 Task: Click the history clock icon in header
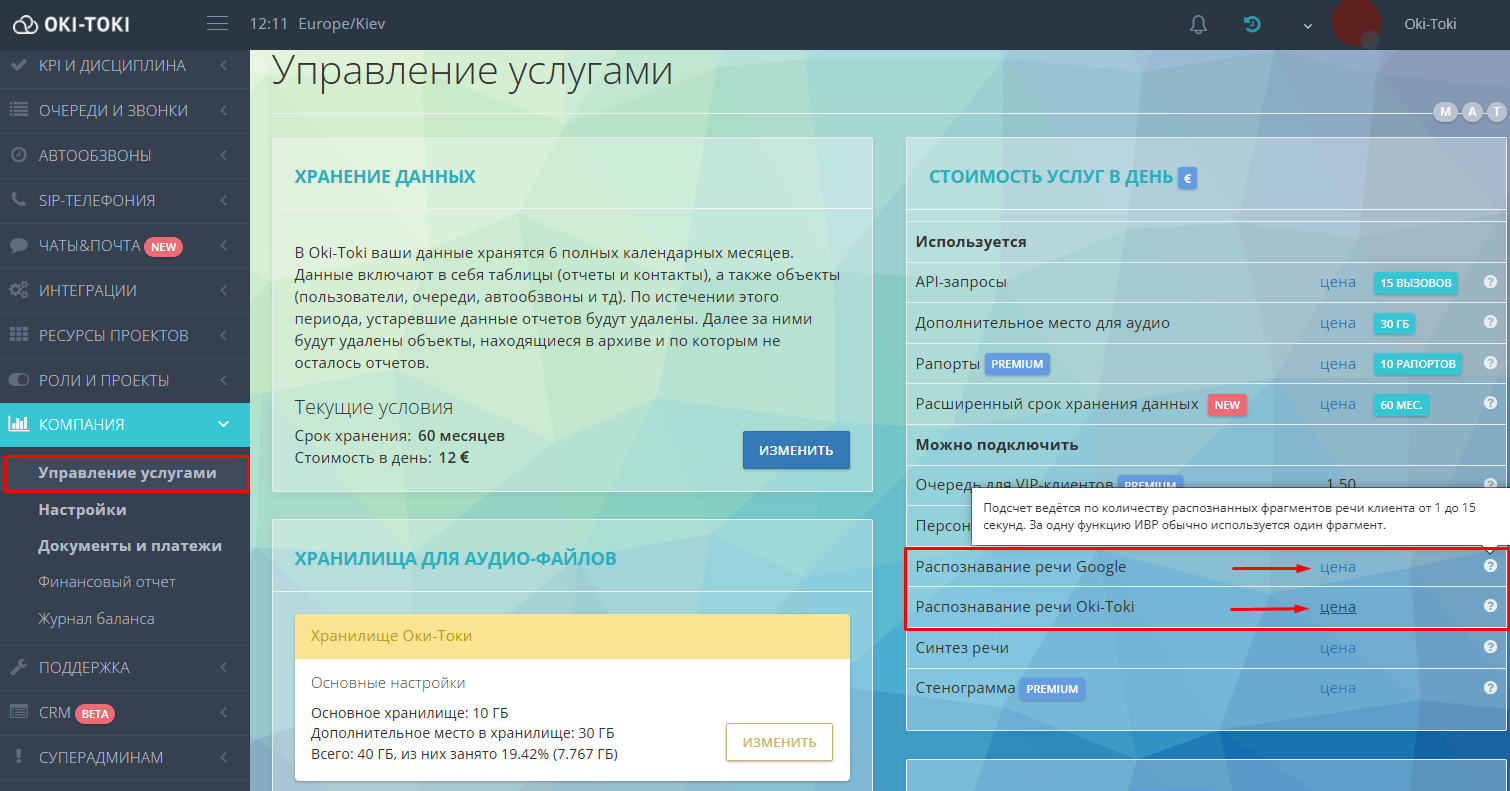tap(1252, 24)
